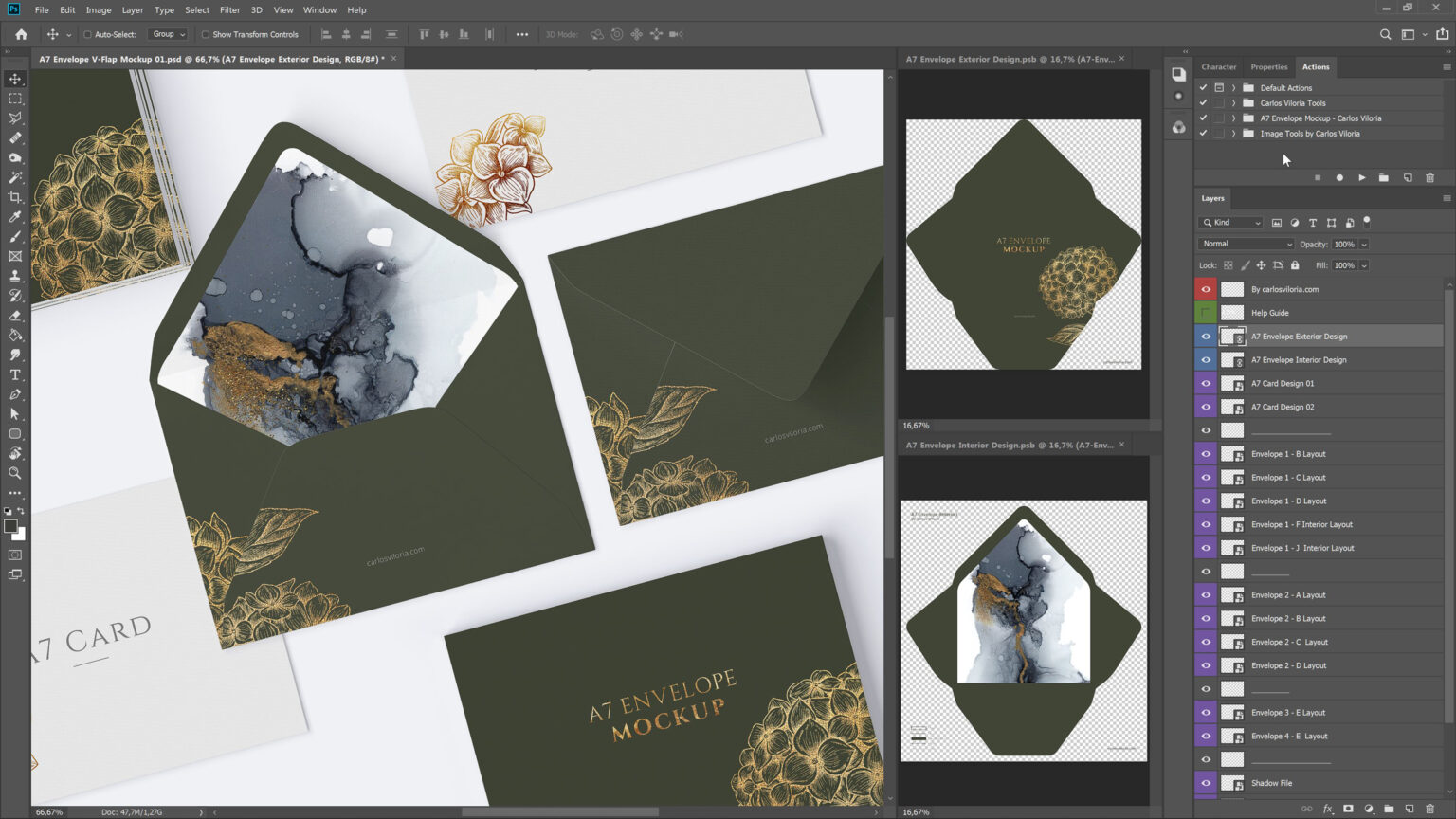Open the Opacity dropdown arrow
Viewport: 1456px width, 819px height.
1363,244
